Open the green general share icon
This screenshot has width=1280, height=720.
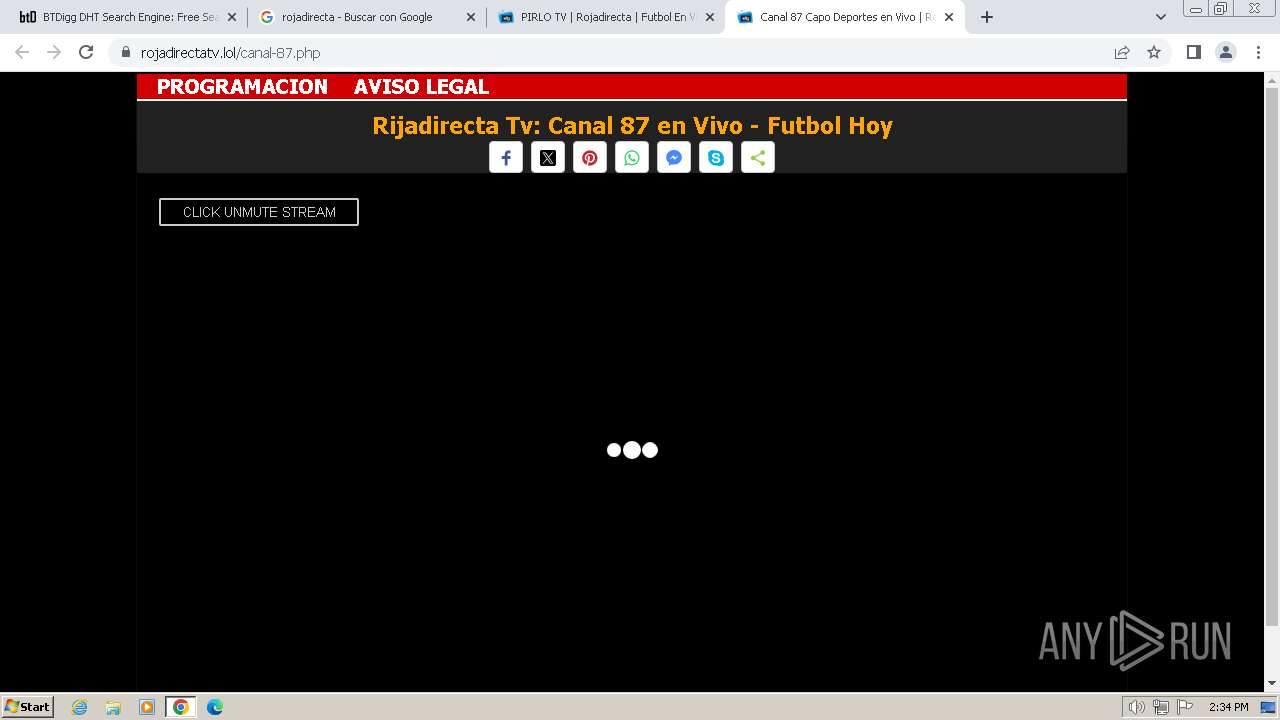click(758, 158)
